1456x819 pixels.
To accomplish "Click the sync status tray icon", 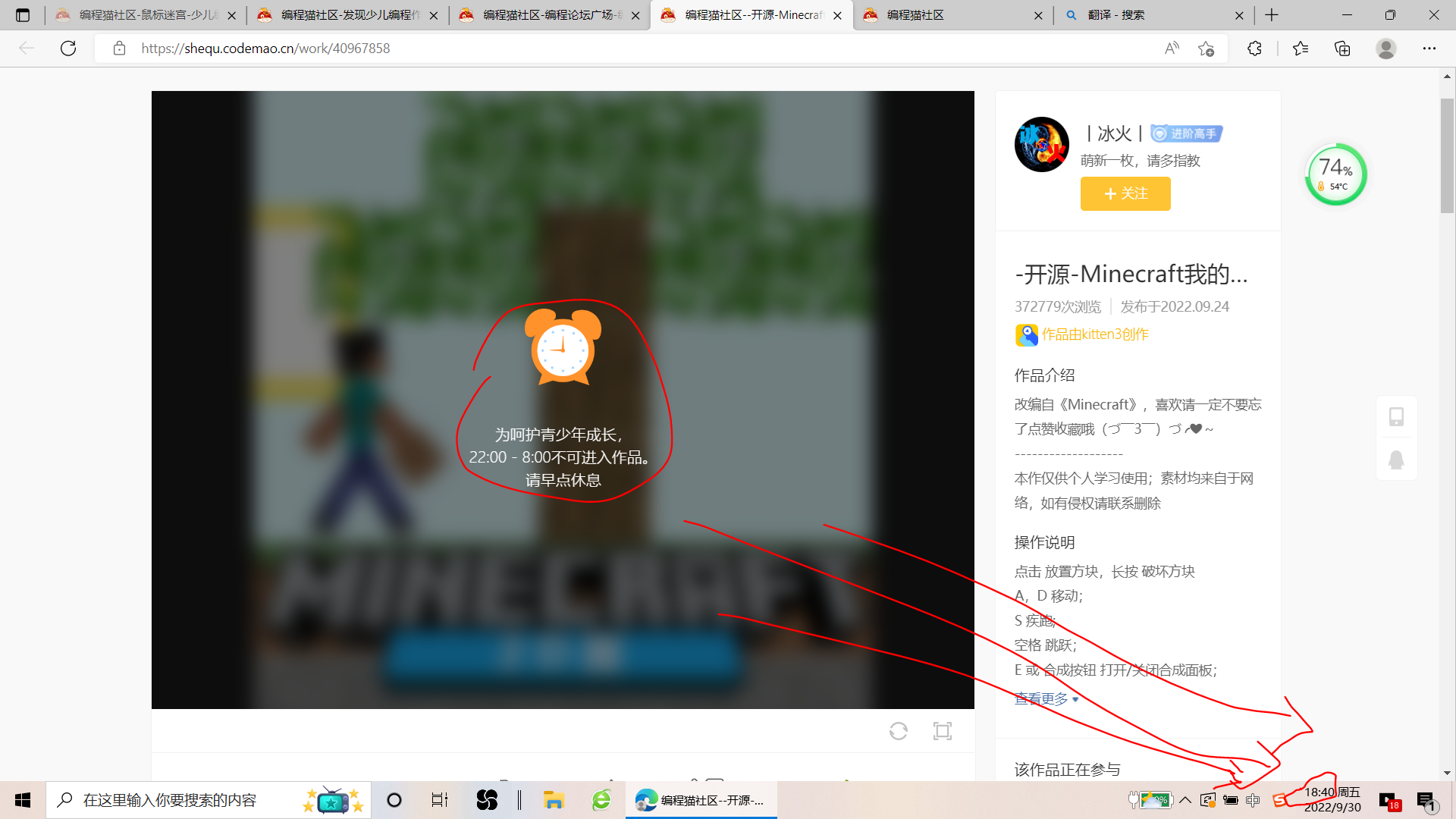I will [1208, 800].
